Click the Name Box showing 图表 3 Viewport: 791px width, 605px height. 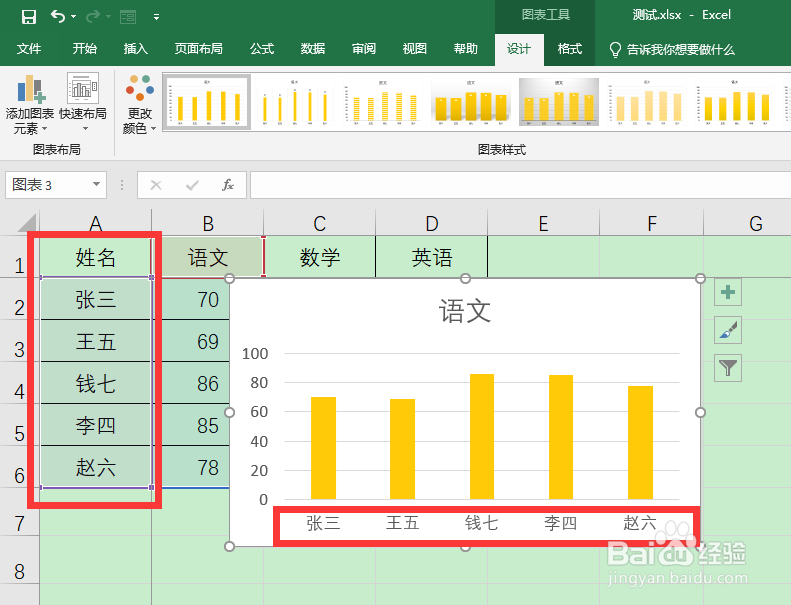46,185
